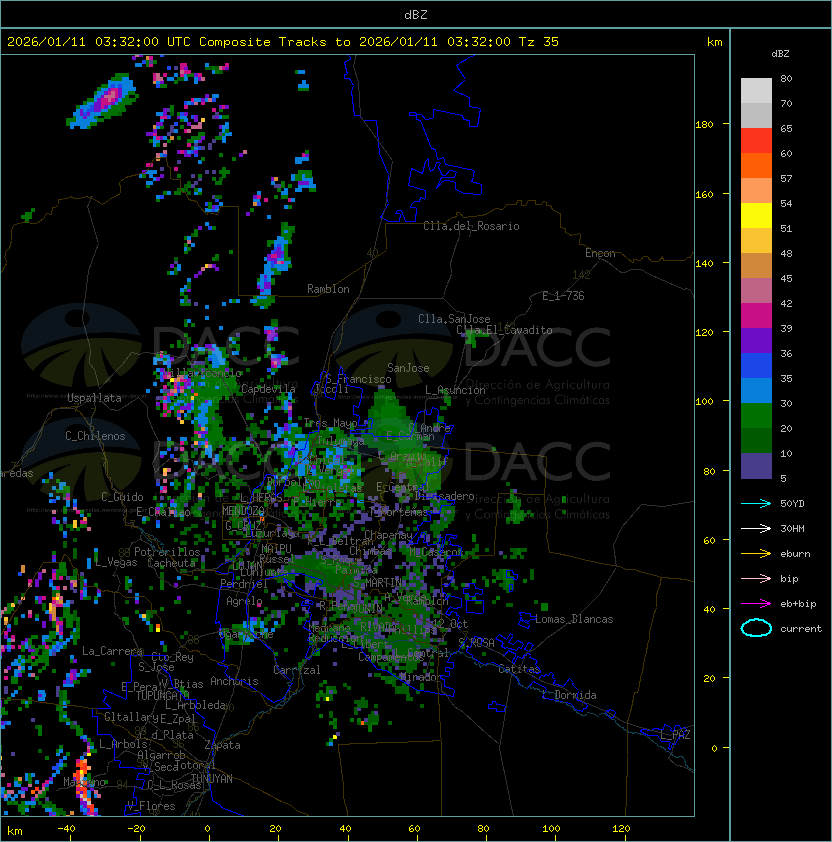
Task: Click the 'Catitas' location label
Action: [519, 669]
